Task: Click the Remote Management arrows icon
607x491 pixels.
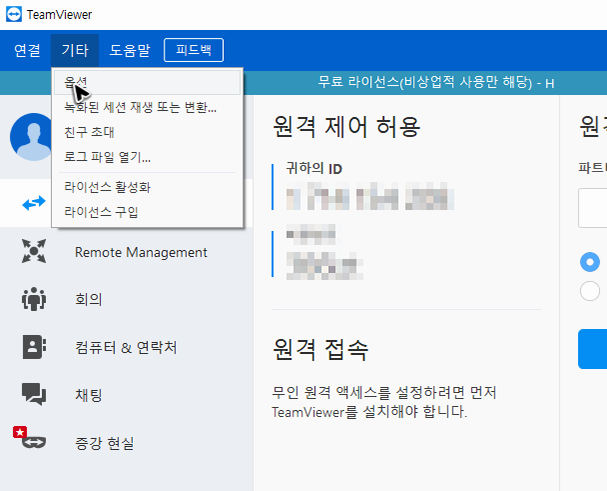Action: (x=34, y=251)
